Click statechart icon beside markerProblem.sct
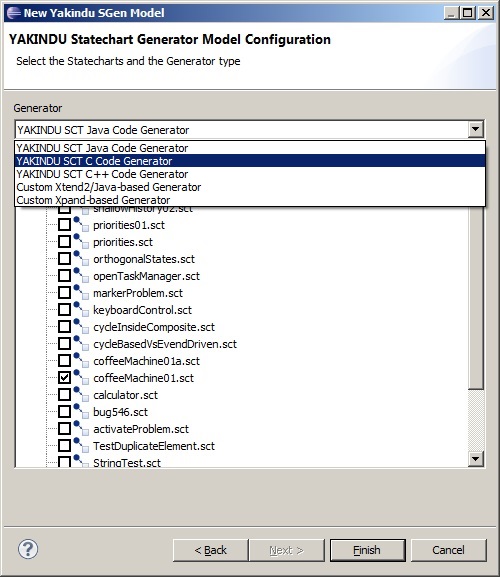500x577 pixels. tap(81, 292)
